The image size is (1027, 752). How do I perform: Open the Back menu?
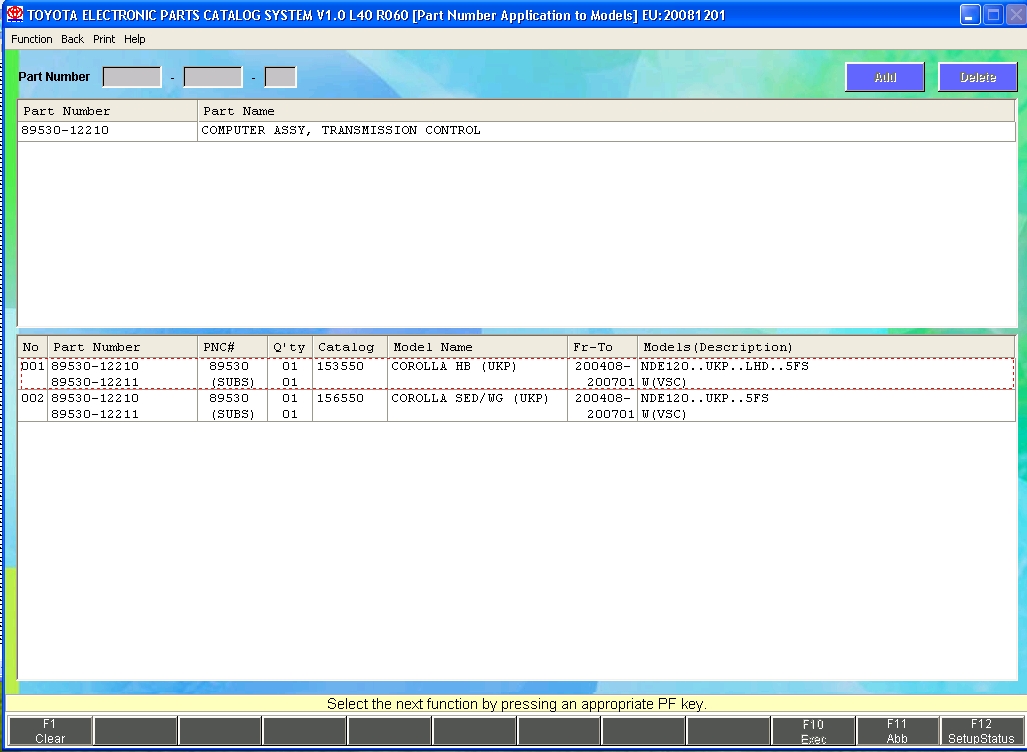(72, 39)
